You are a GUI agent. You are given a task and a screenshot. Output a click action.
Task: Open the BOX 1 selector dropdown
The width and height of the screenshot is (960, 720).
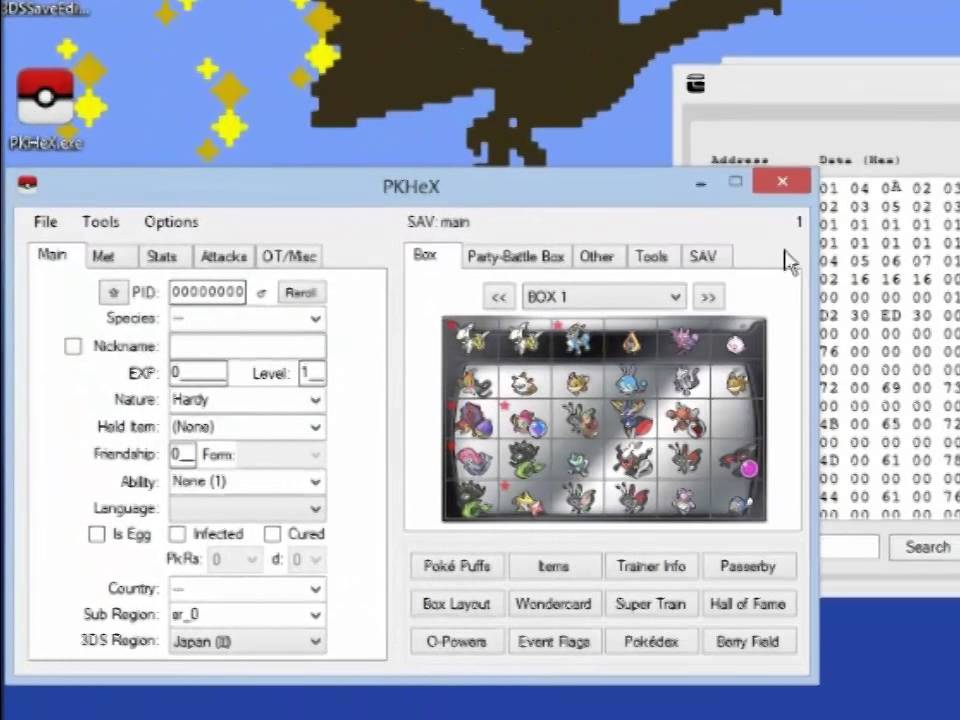point(604,297)
